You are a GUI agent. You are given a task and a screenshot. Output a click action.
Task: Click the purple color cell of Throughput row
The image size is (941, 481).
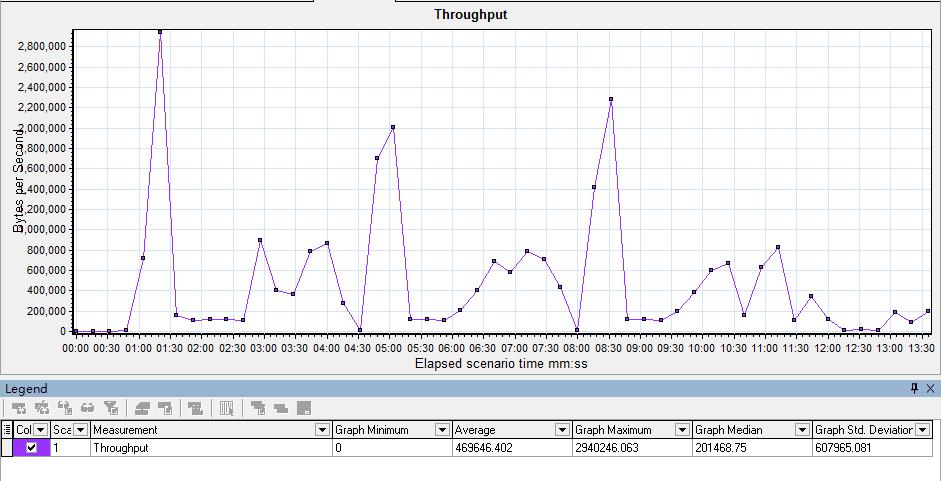pyautogui.click(x=19, y=448)
